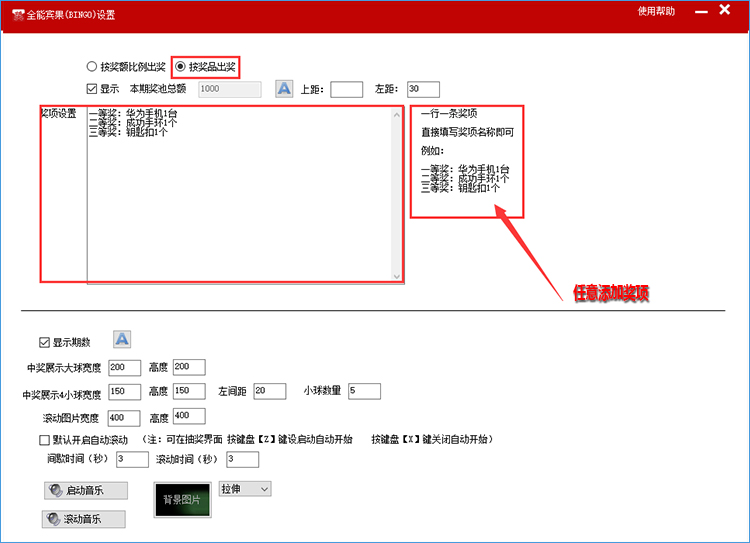Click the 背景图片 background image thumbnail

182,499
